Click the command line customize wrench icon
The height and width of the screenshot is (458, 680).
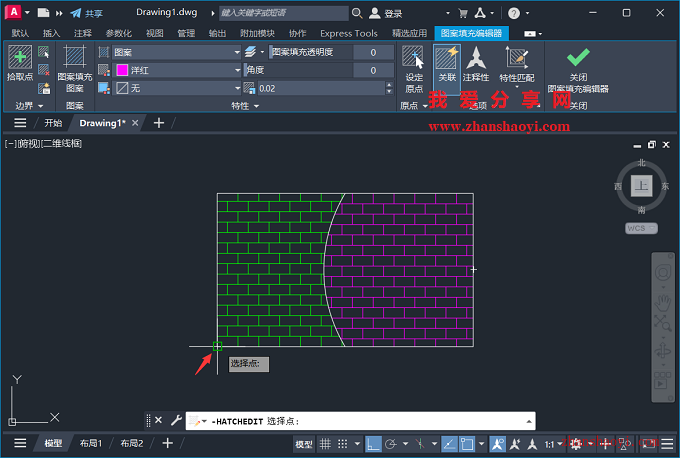point(176,420)
